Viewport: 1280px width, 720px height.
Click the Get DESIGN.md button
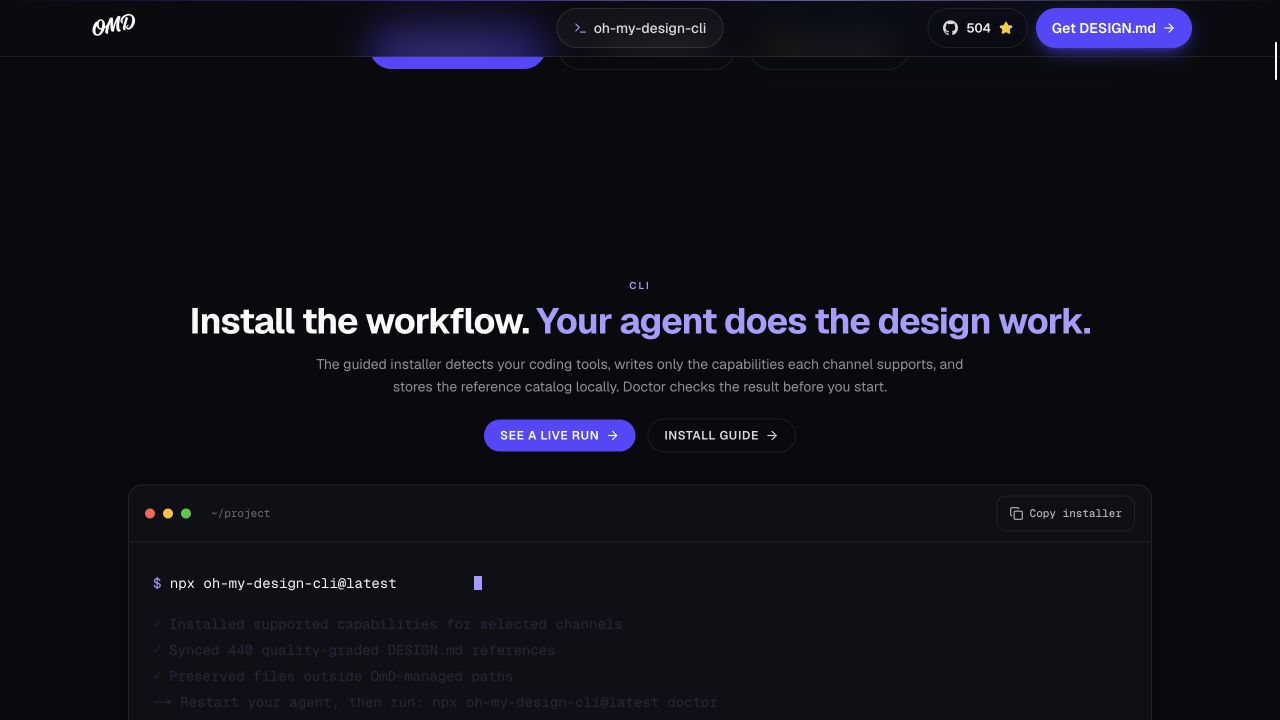1113,28
